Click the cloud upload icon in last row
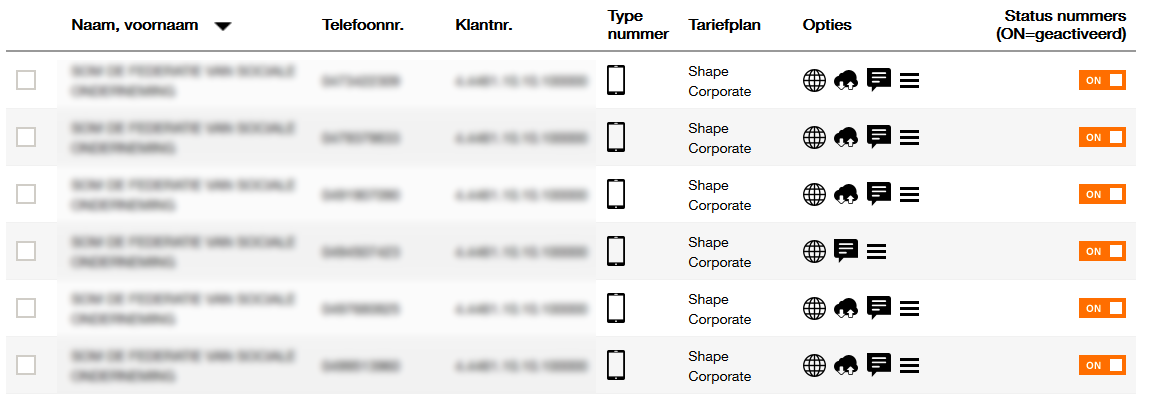 pos(846,365)
